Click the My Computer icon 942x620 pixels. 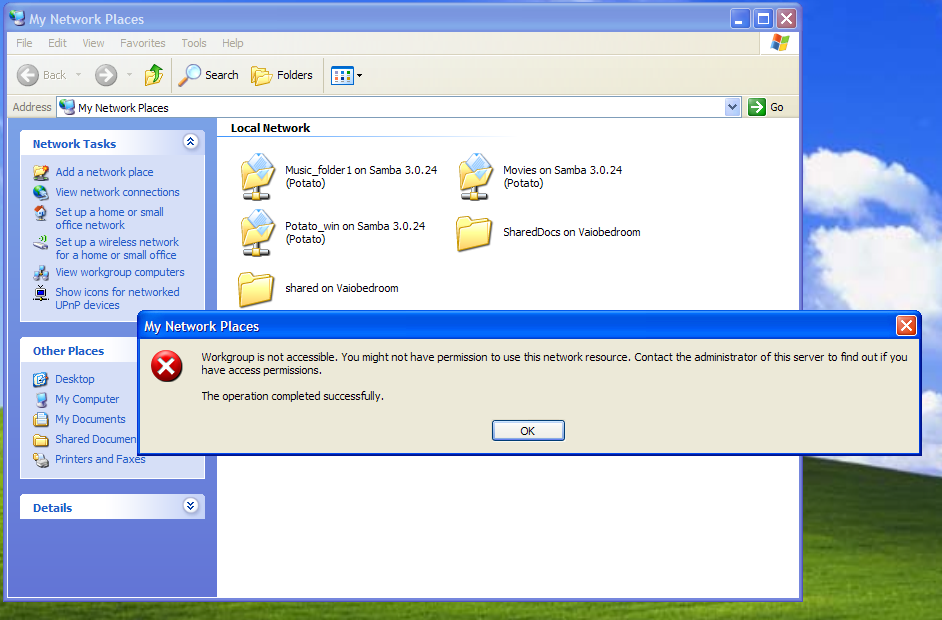click(41, 400)
